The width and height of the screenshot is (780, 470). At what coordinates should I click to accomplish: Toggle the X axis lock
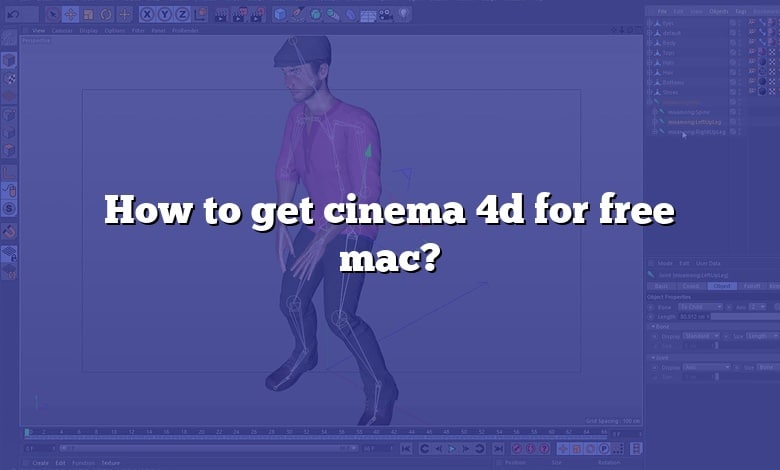147,15
